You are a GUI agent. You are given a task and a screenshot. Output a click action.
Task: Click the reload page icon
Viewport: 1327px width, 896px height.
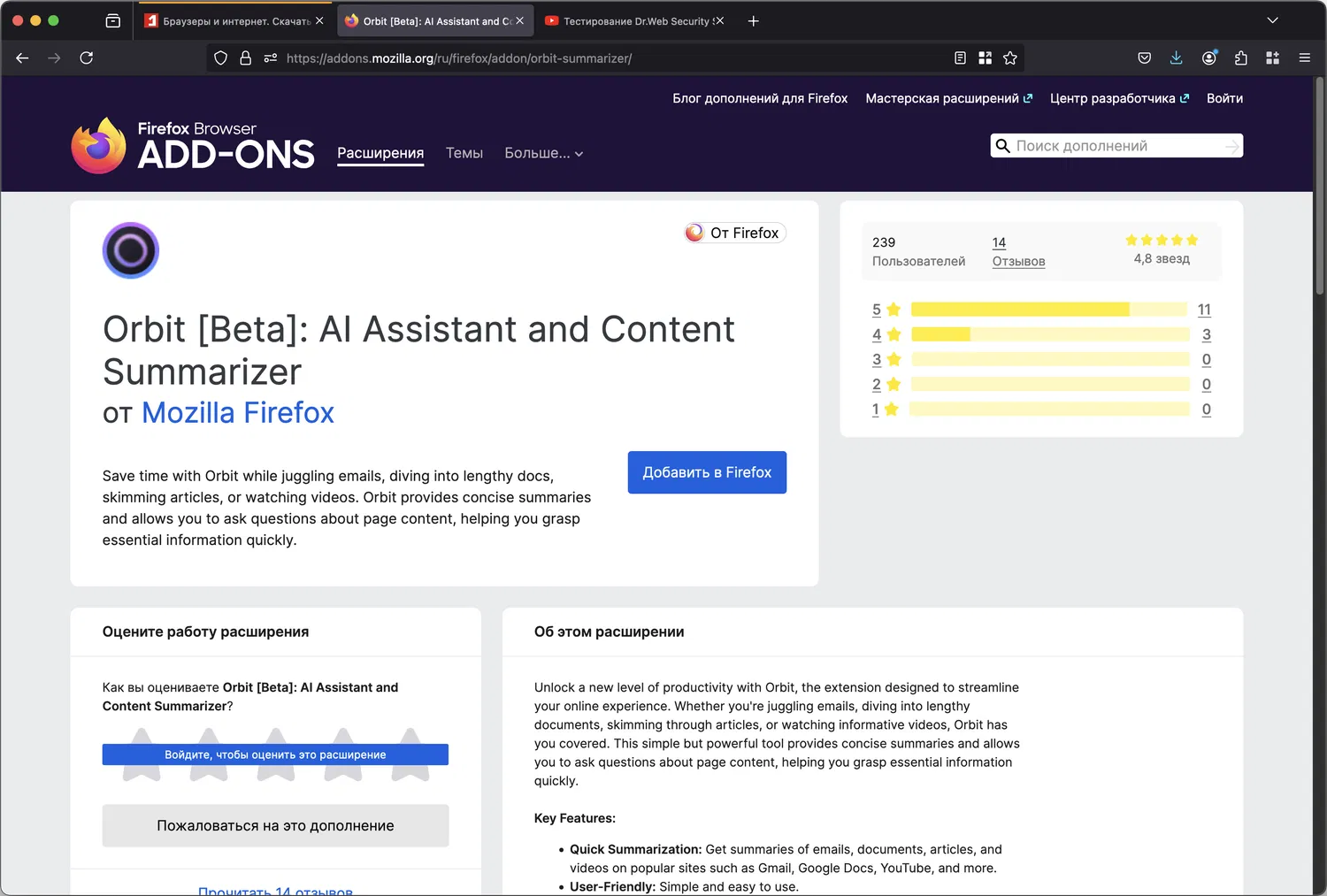click(x=86, y=58)
